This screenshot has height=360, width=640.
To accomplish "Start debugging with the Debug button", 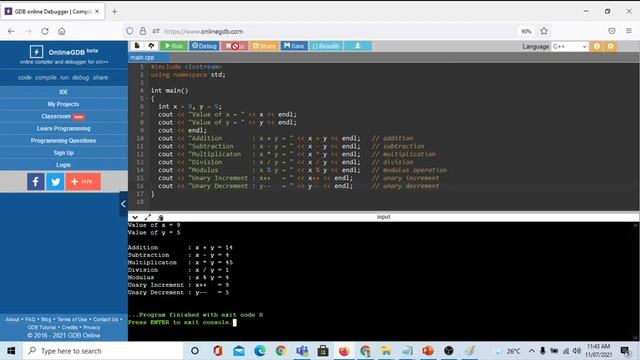I will coord(204,46).
